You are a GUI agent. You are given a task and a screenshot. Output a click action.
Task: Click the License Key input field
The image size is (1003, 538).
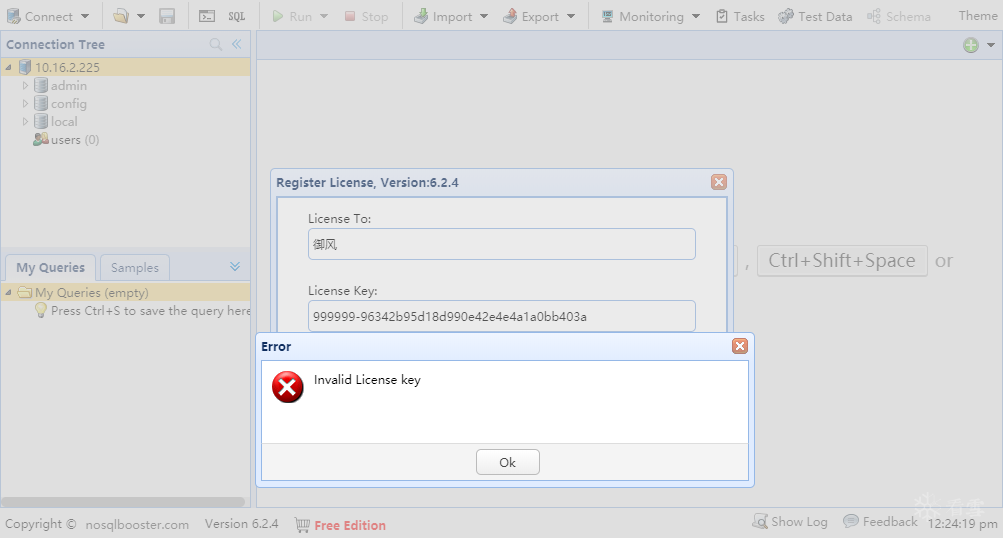502,316
